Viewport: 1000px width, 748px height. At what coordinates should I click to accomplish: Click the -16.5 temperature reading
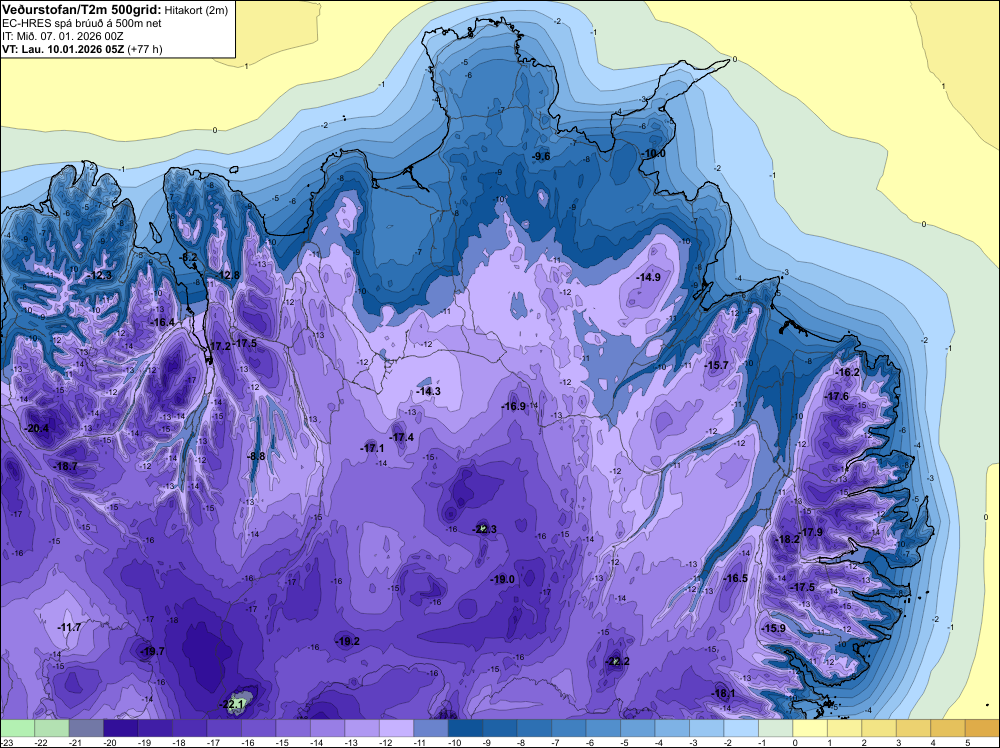[x=735, y=578]
